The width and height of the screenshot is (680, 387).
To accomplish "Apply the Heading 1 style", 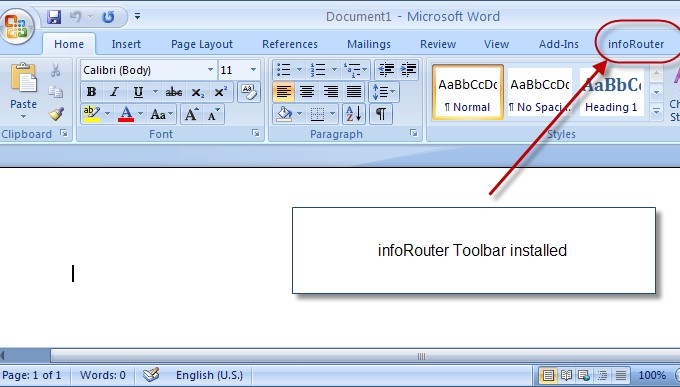I will (611, 92).
